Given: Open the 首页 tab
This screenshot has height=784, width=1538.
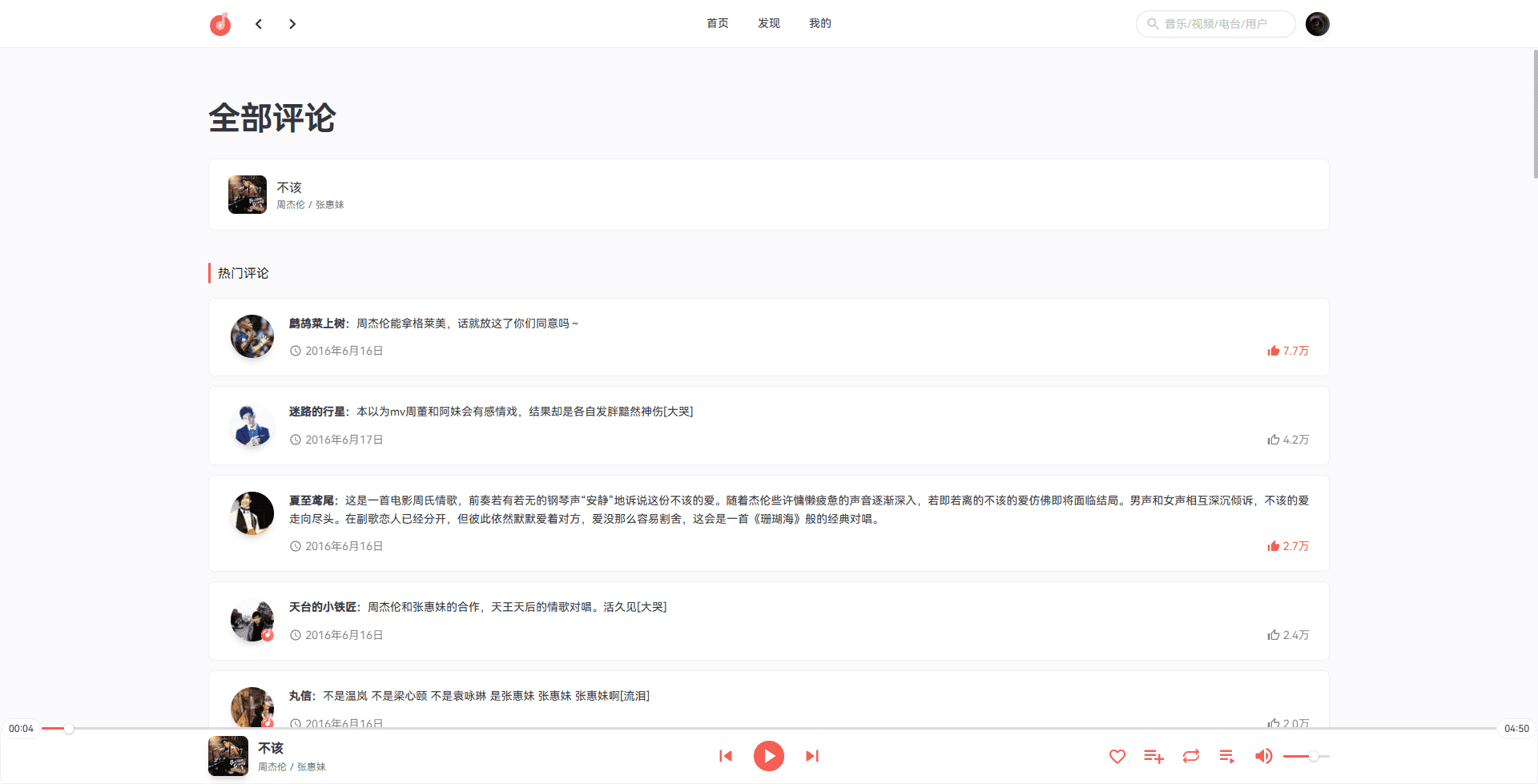Looking at the screenshot, I should (718, 23).
